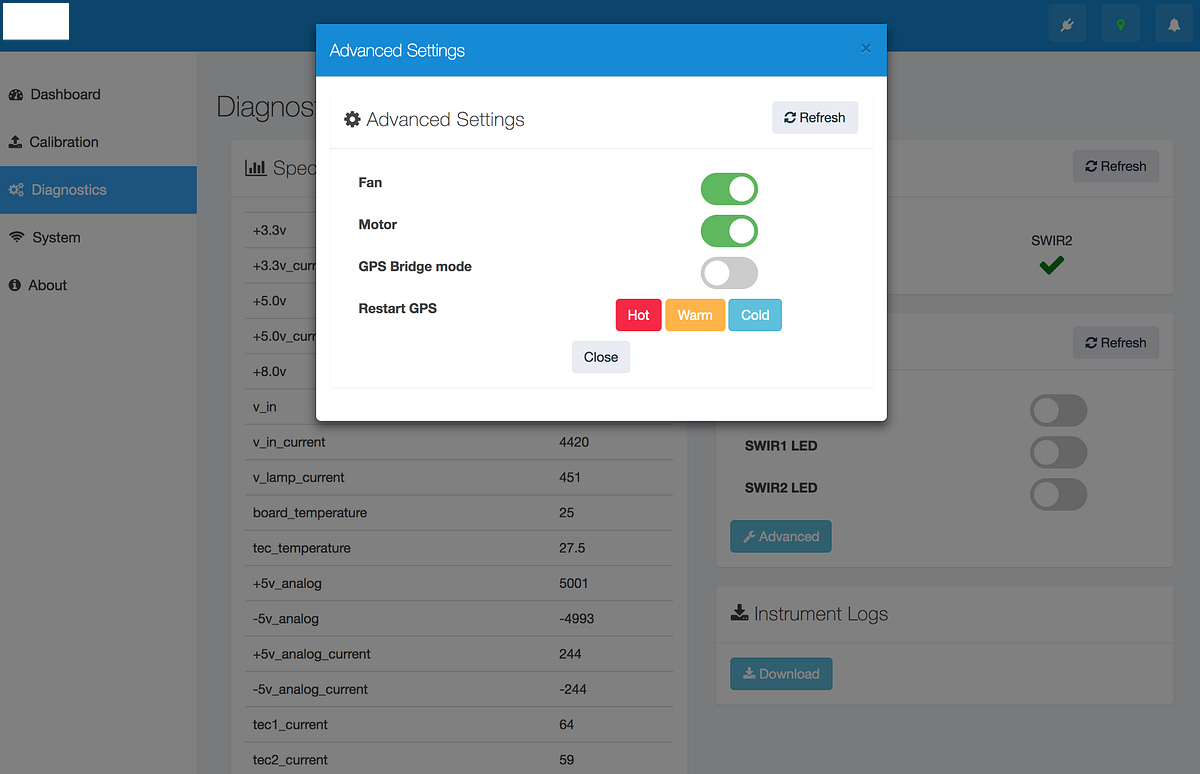Click the connection status icon in the header
Screen dimensions: 1200x774
point(1067,23)
